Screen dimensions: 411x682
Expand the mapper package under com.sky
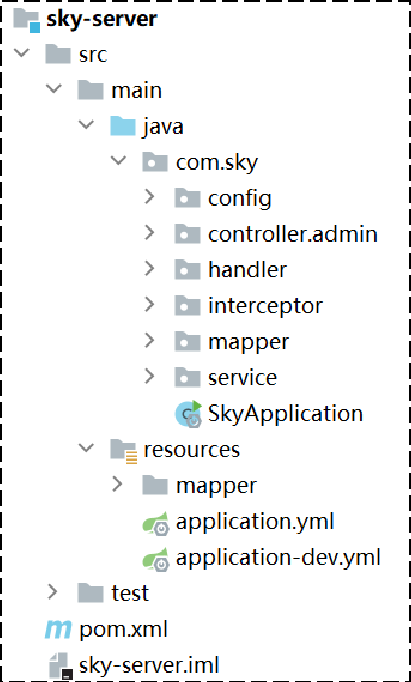pyautogui.click(x=150, y=341)
